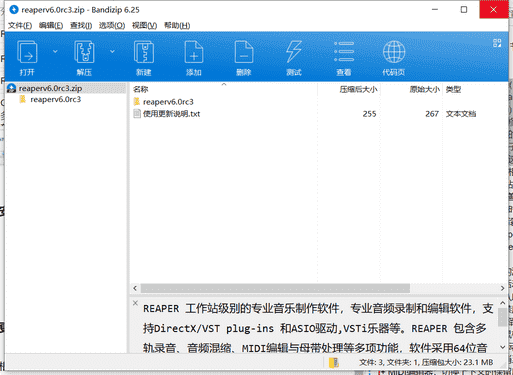Image resolution: width=513 pixels, height=375 pixels.
Task: Expand the Extract button dropdown arrow
Action: (112, 51)
